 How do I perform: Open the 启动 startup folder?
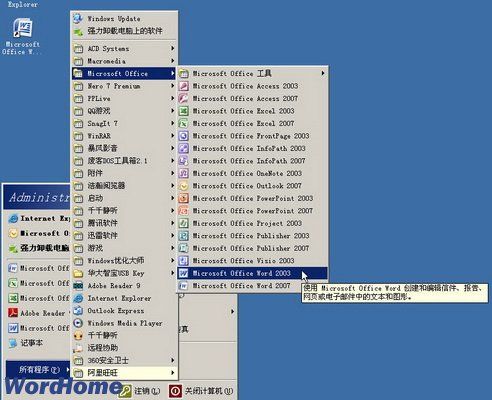point(124,198)
